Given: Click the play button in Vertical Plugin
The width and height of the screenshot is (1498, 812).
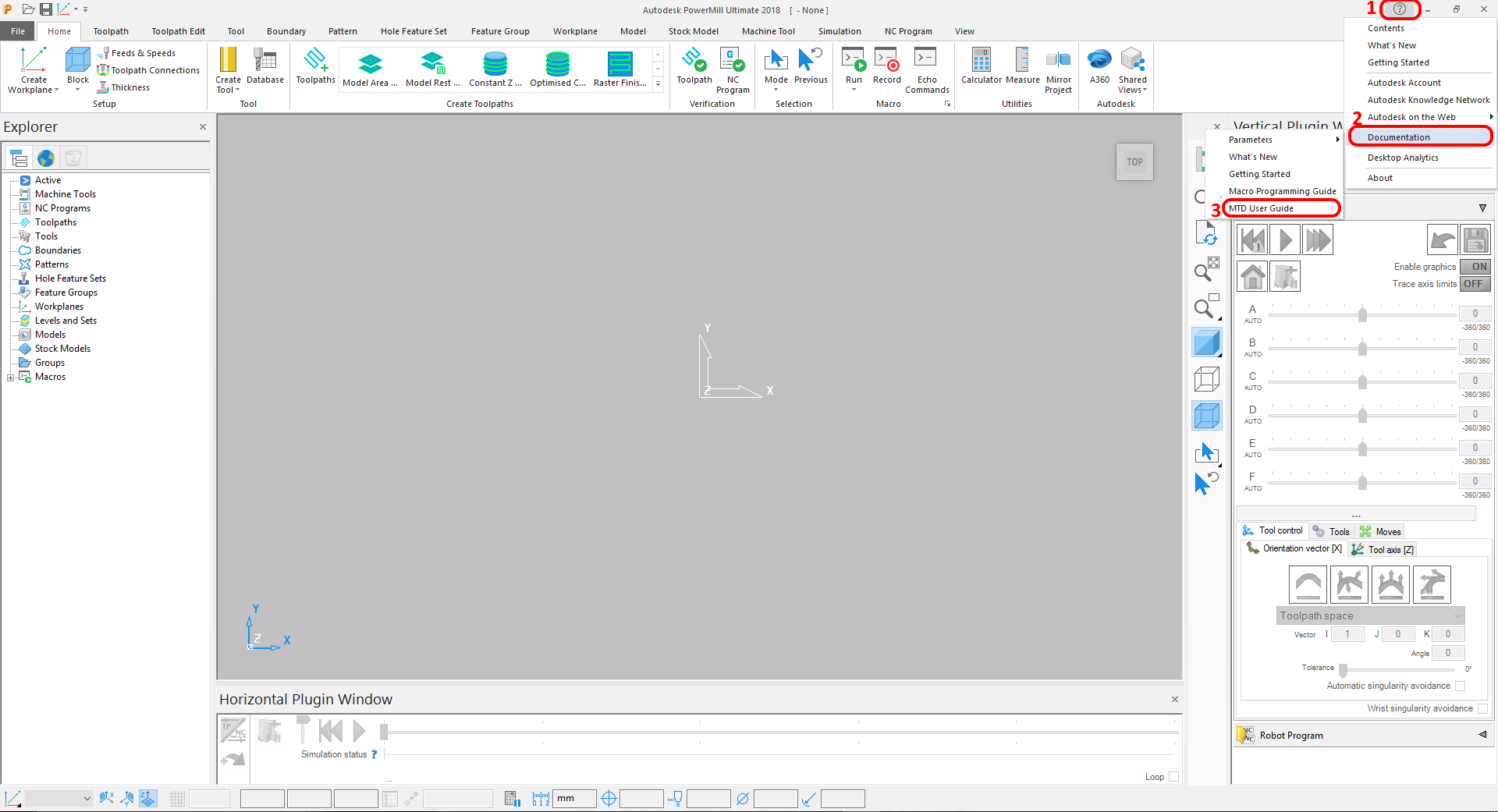Looking at the screenshot, I should click(x=1285, y=239).
